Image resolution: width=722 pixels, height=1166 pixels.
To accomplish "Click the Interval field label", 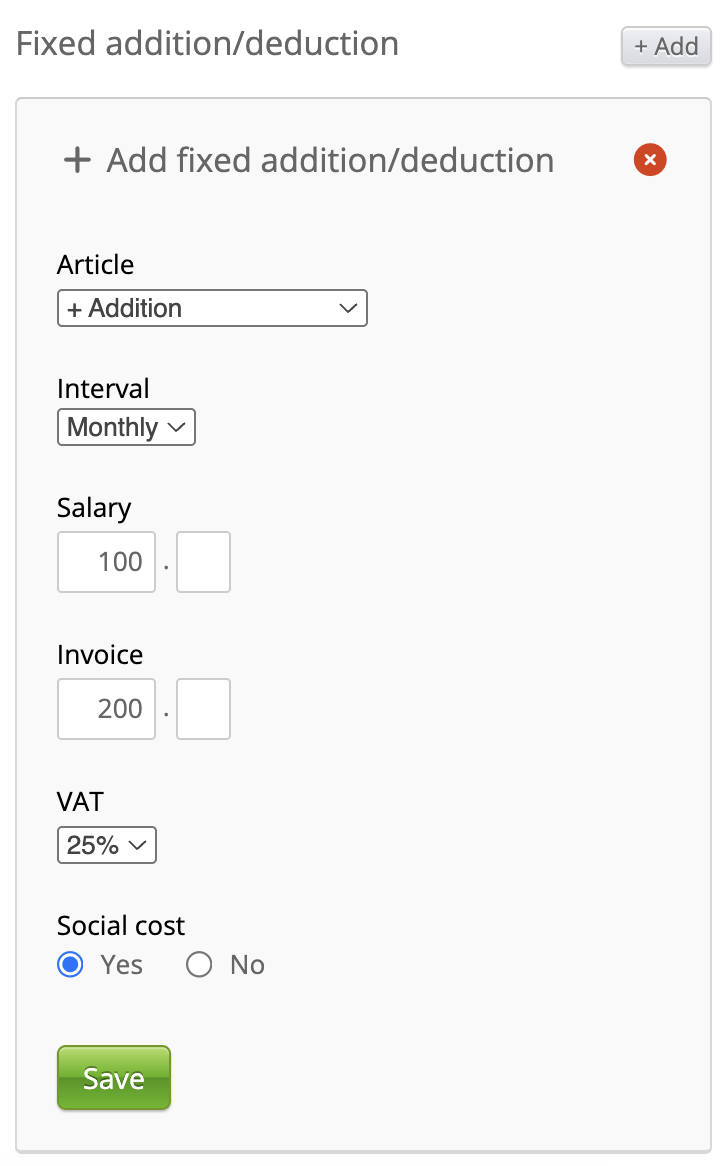I will click(103, 389).
